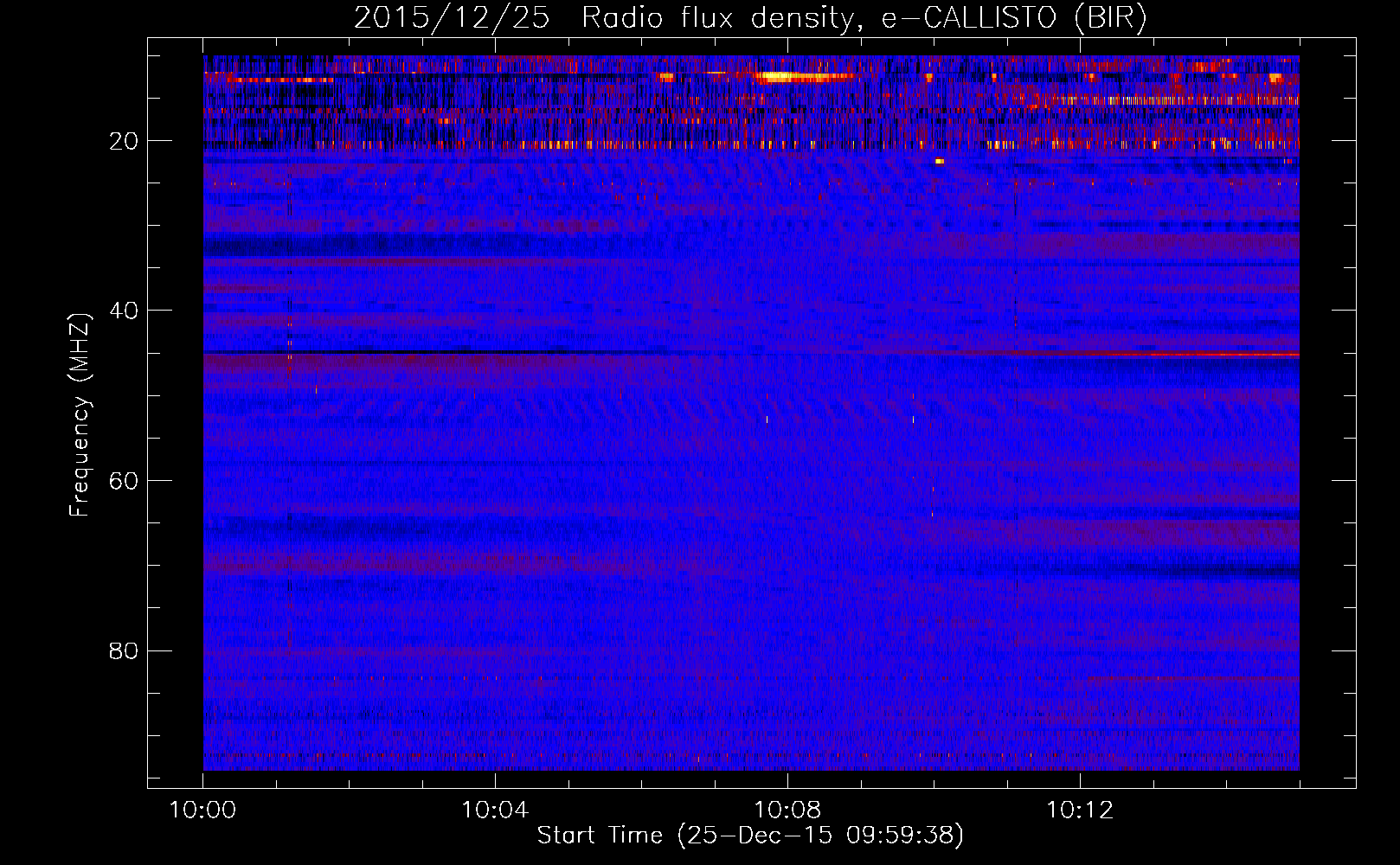Click the '10:04' time tick label
The width and height of the screenshot is (1400, 865).
tap(495, 811)
